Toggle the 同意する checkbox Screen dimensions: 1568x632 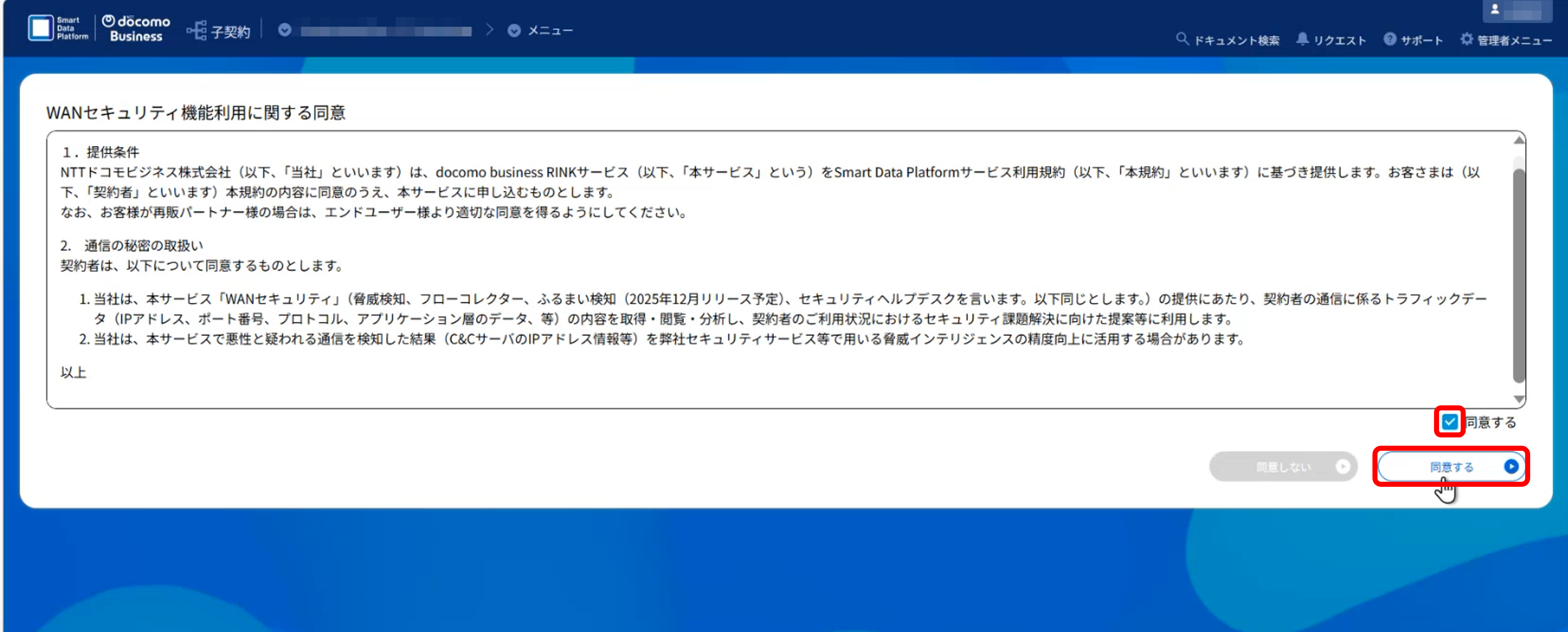[1449, 421]
